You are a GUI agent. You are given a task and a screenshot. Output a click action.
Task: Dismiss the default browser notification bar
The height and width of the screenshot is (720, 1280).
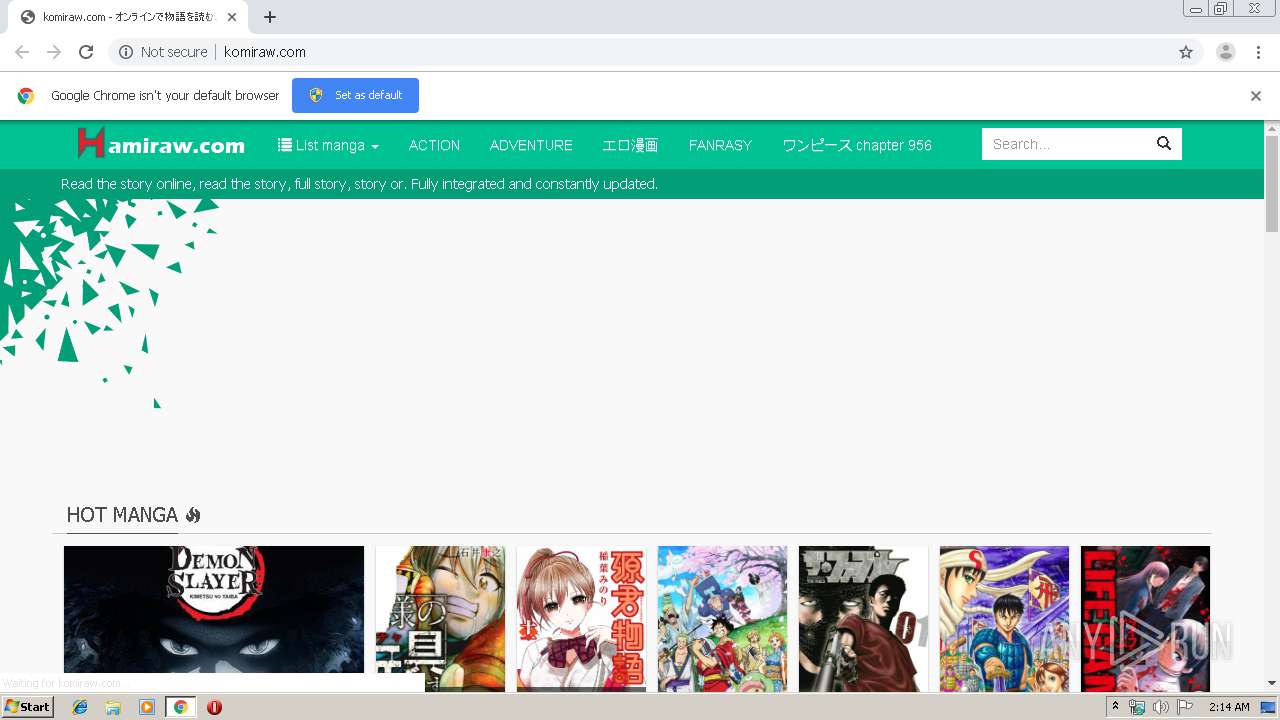tap(1256, 96)
